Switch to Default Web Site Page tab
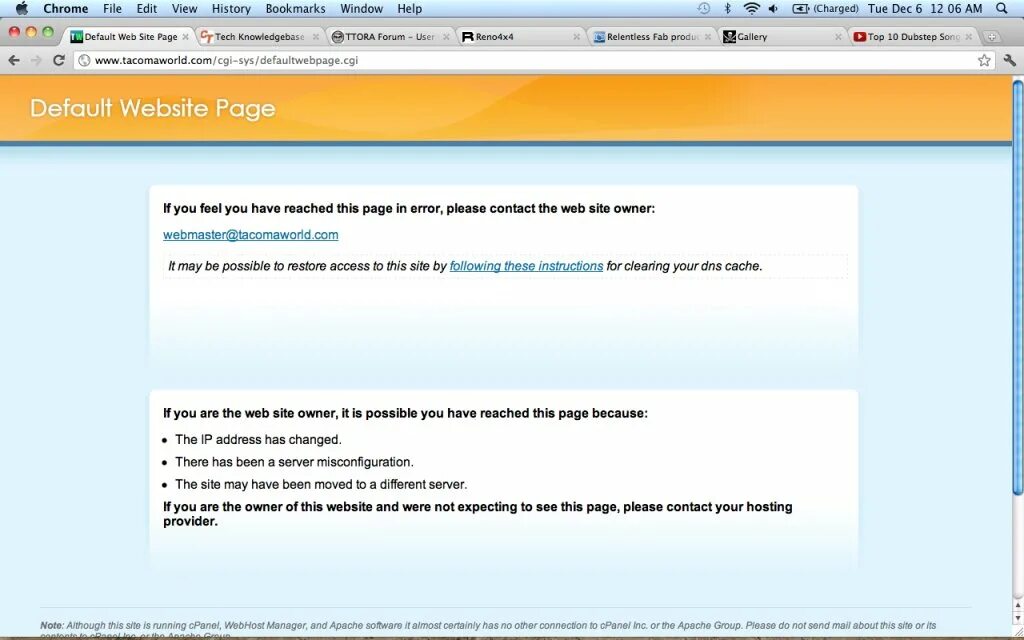The image size is (1024, 640). click(131, 37)
